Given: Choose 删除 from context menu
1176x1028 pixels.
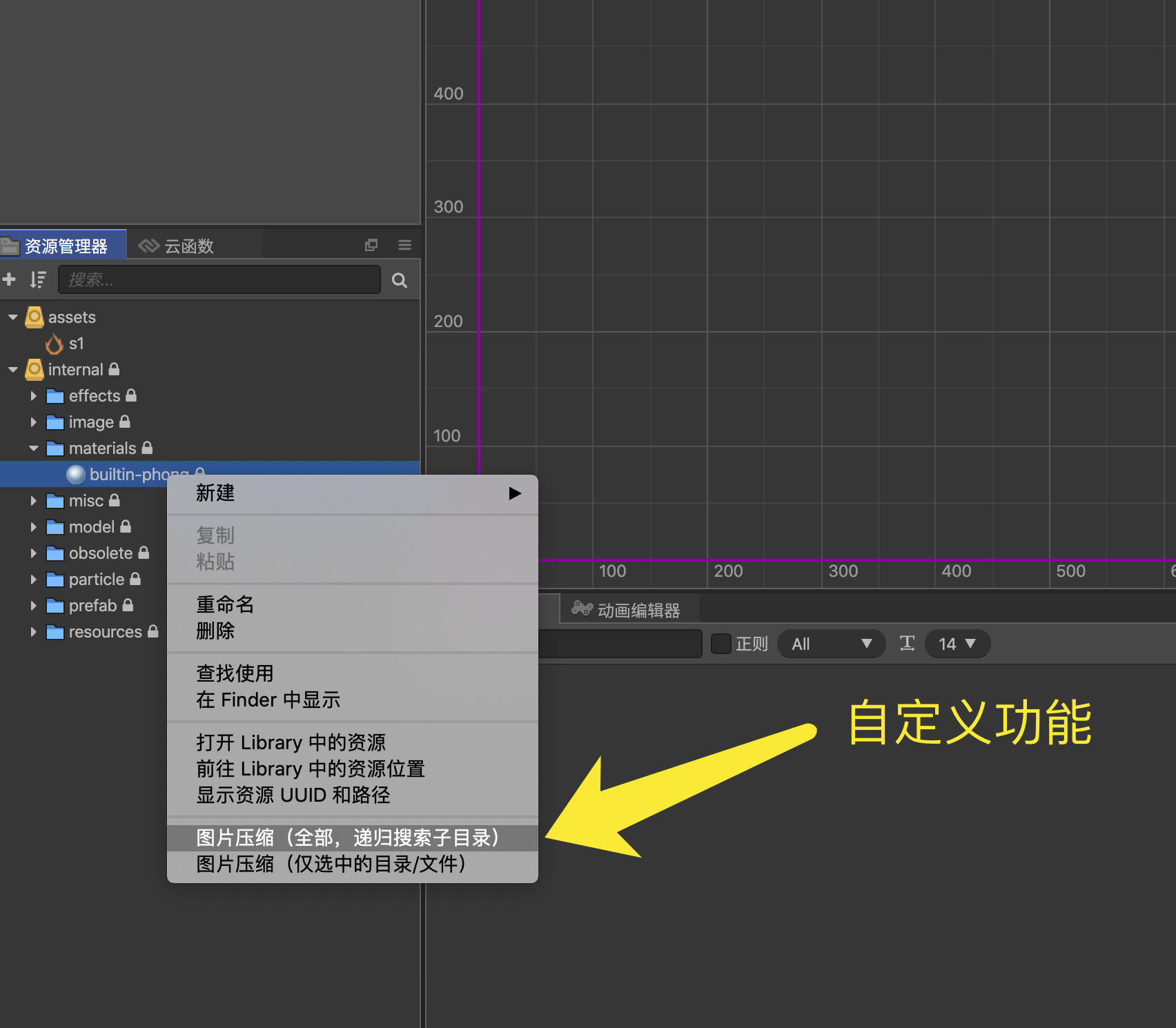Looking at the screenshot, I should (353, 631).
